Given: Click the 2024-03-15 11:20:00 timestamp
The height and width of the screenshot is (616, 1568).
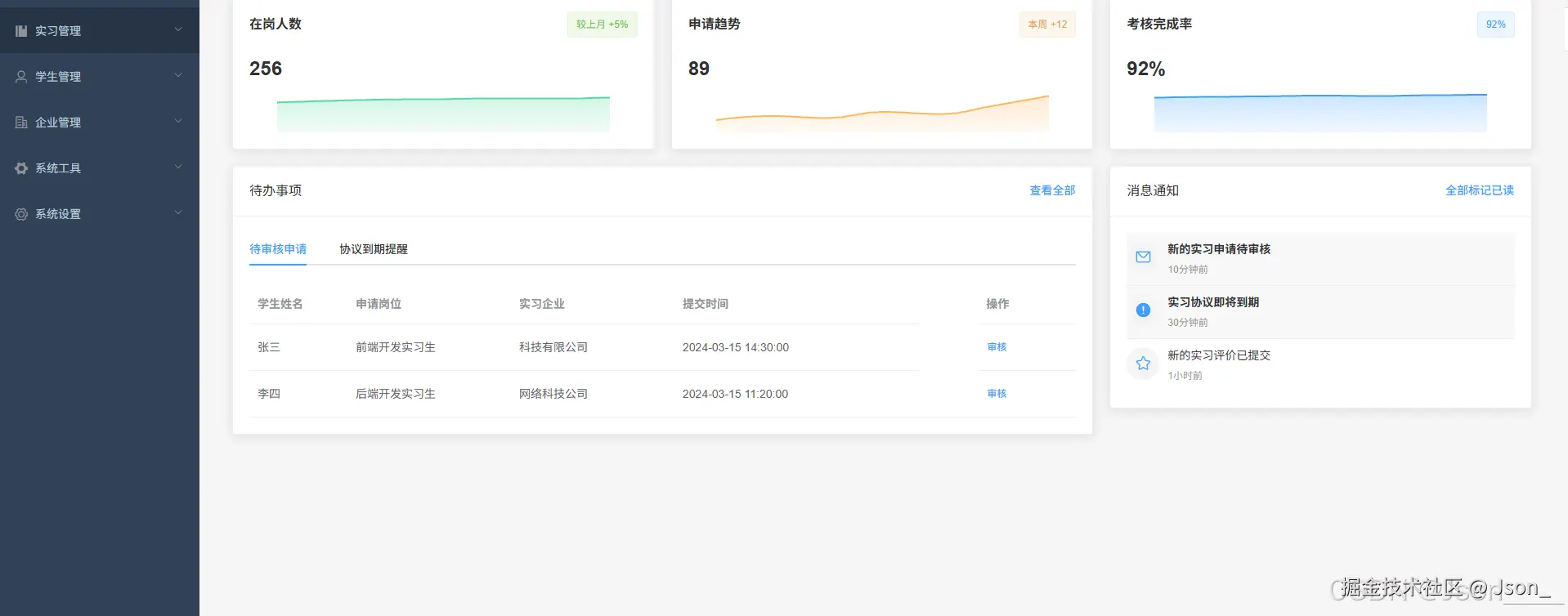Looking at the screenshot, I should [x=736, y=394].
